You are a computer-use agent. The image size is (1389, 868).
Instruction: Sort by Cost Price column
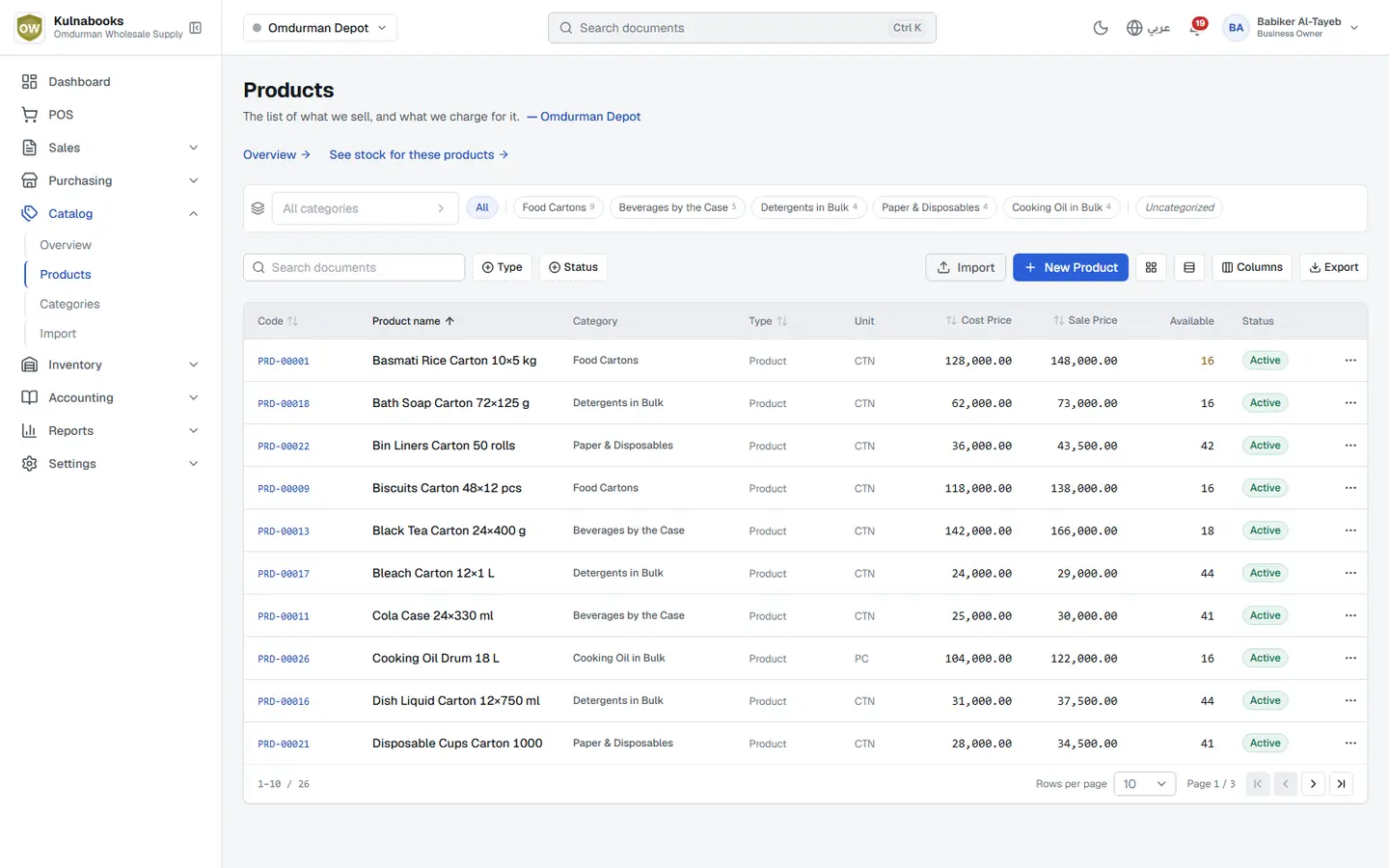point(979,320)
